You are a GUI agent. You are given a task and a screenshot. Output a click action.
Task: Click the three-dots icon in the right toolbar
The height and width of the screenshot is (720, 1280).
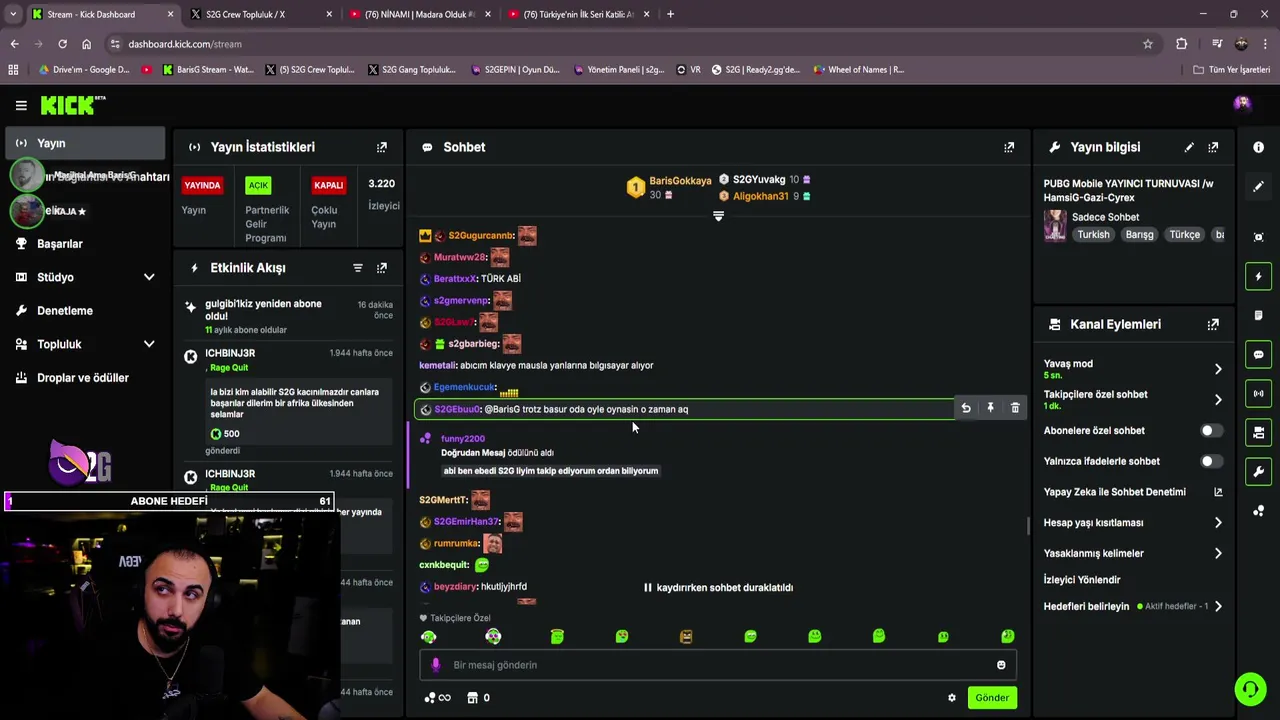1258,511
